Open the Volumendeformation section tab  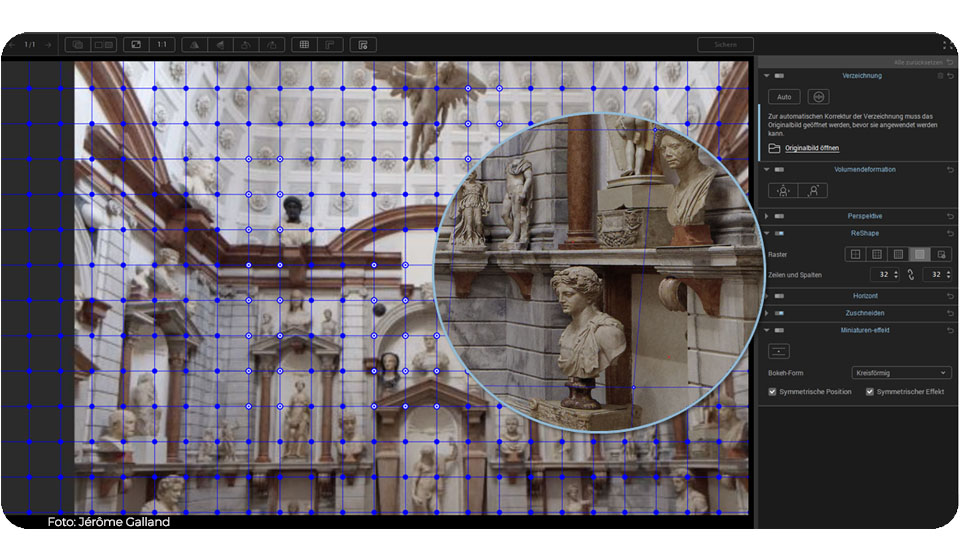click(x=864, y=170)
